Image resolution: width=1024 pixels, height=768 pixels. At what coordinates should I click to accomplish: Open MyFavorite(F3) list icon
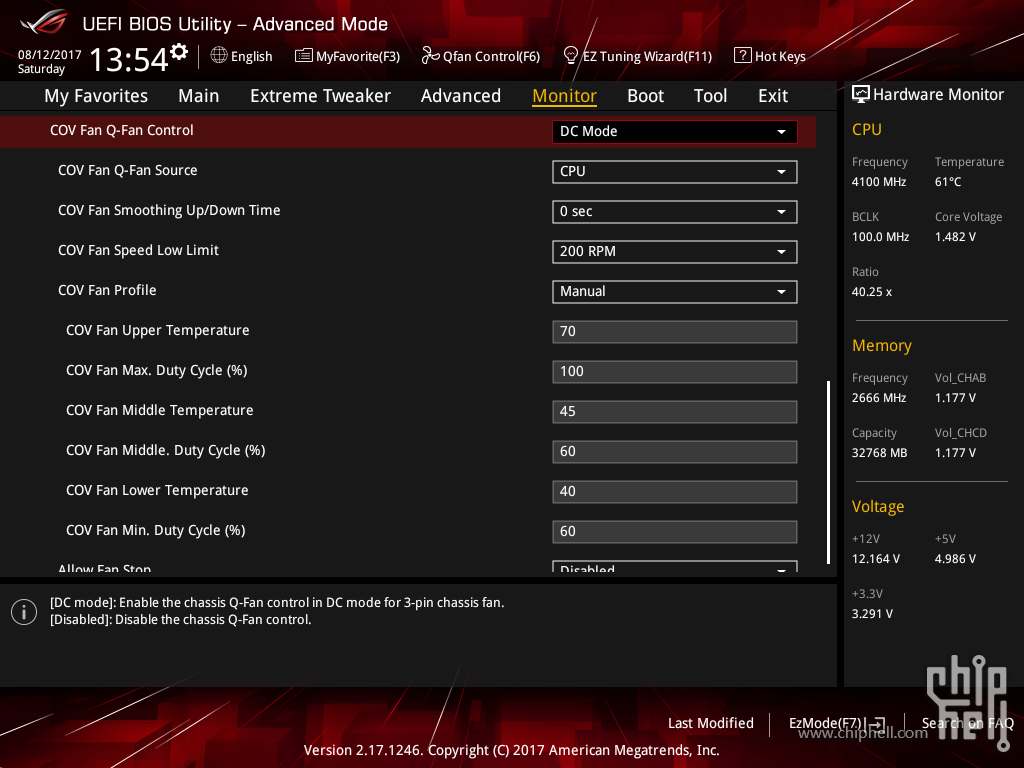(x=303, y=56)
